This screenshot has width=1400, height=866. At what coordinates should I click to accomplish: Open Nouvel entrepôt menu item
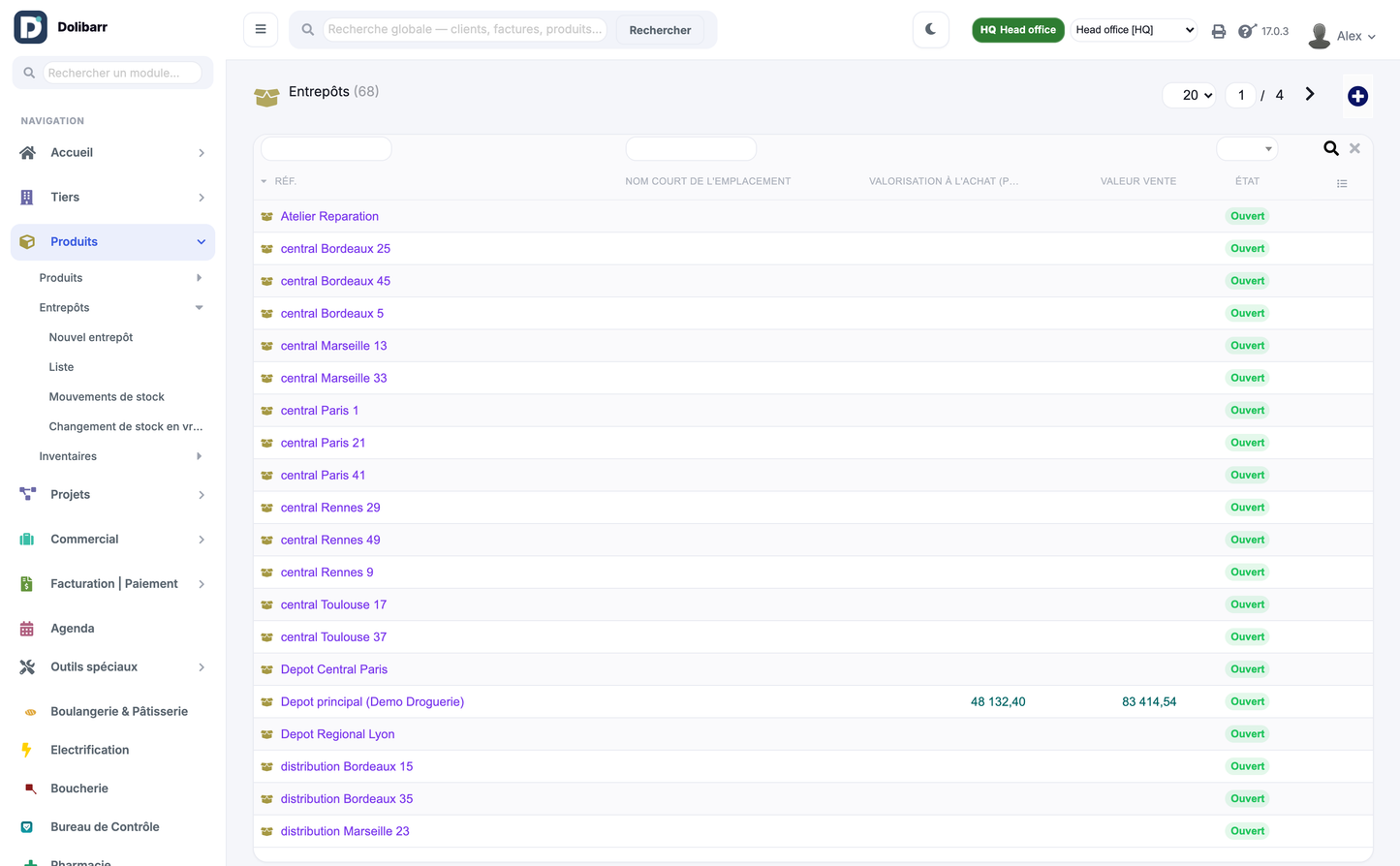point(91,337)
